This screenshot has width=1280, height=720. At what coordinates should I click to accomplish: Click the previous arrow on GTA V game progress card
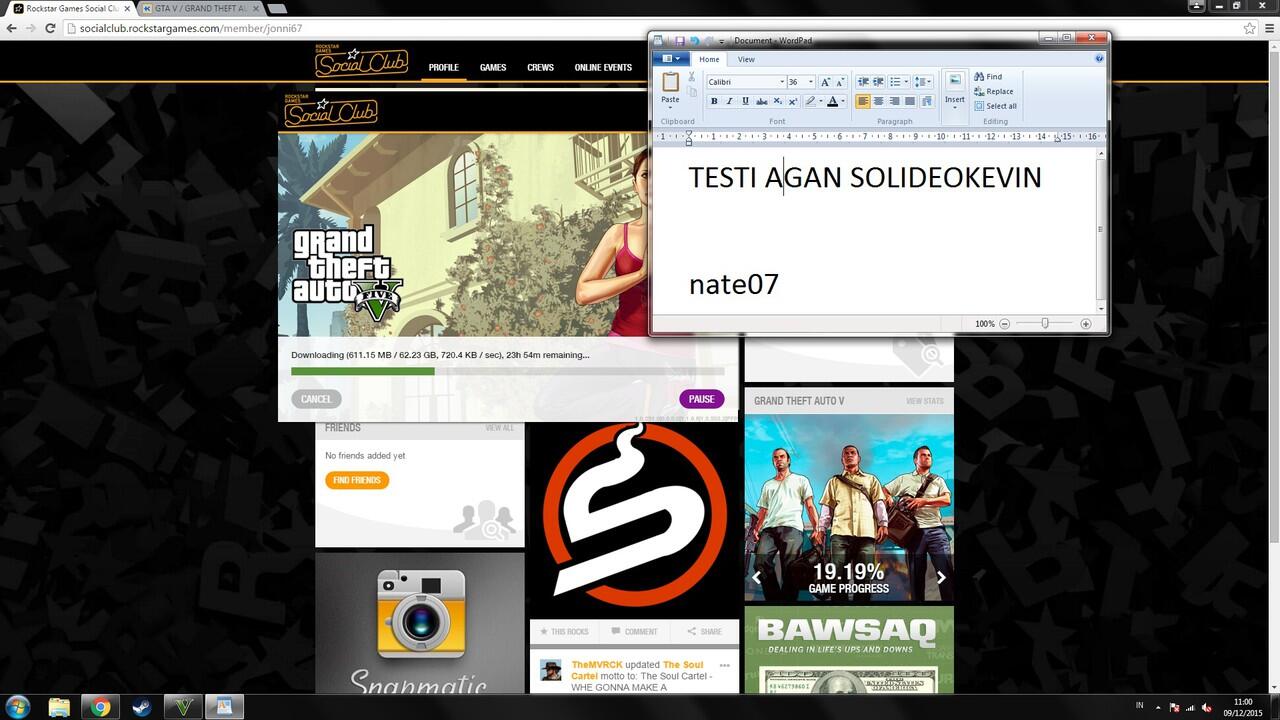(x=757, y=577)
